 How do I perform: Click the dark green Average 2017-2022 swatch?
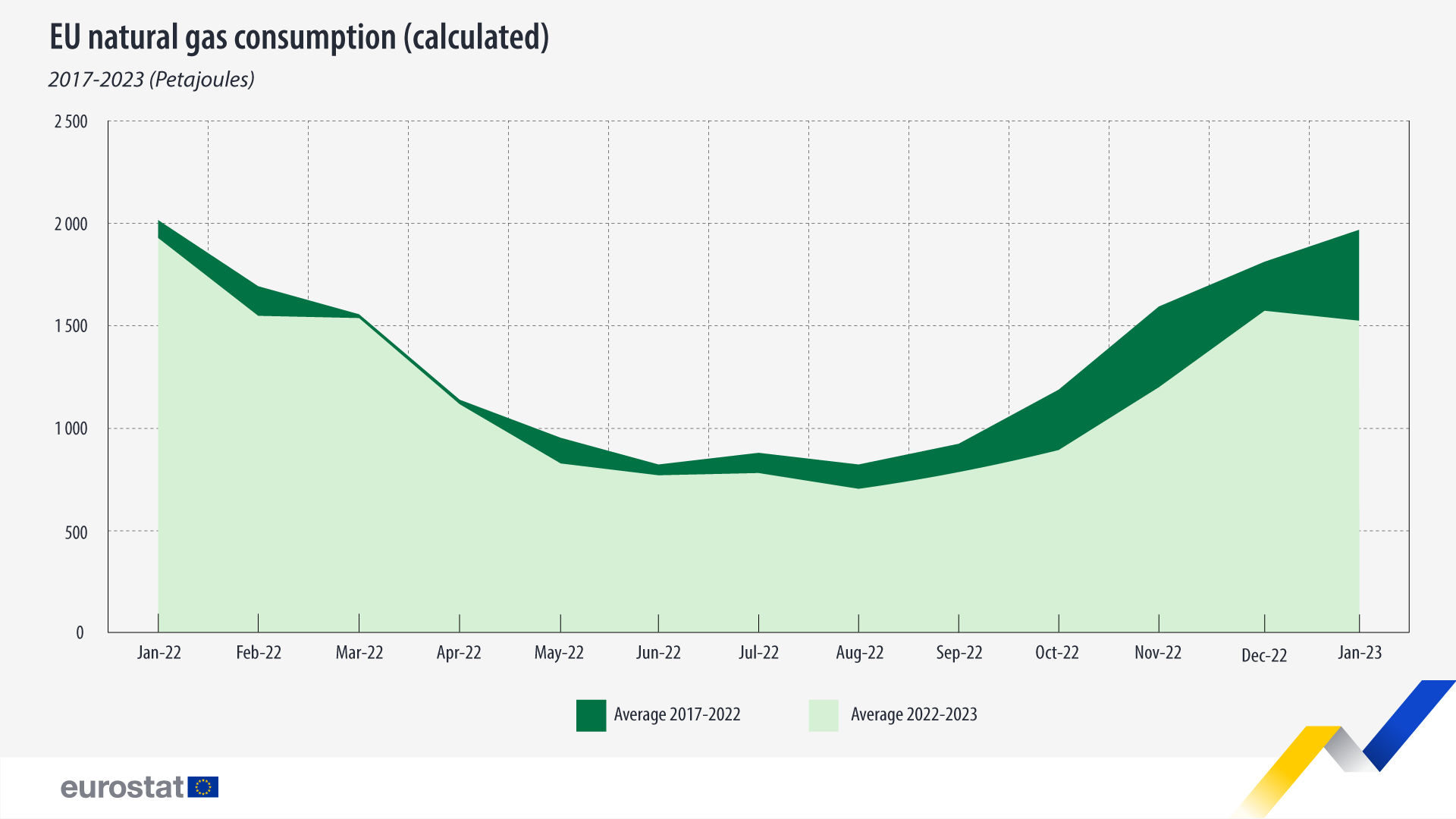pos(591,715)
